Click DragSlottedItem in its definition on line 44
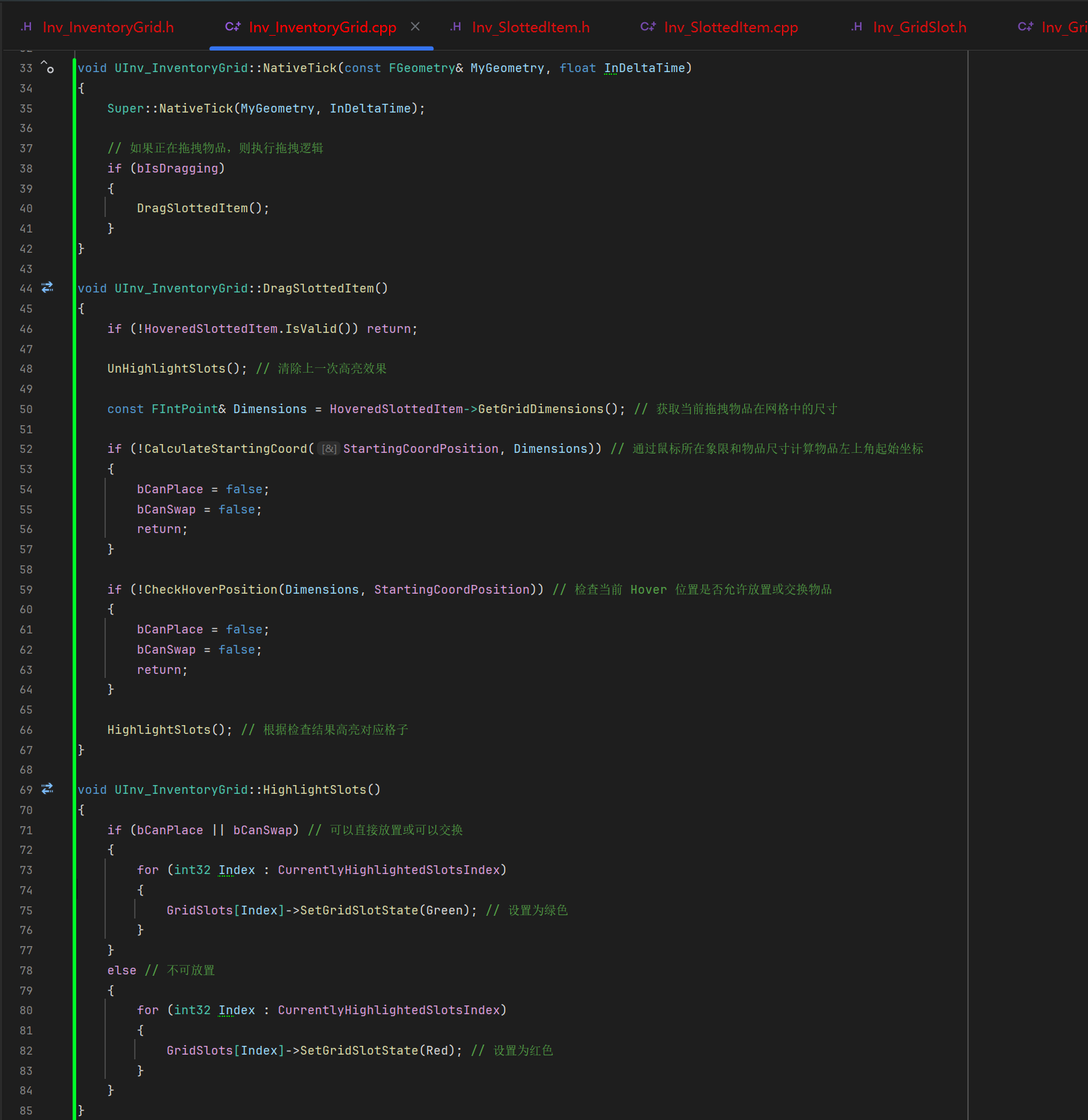1088x1120 pixels. click(318, 288)
